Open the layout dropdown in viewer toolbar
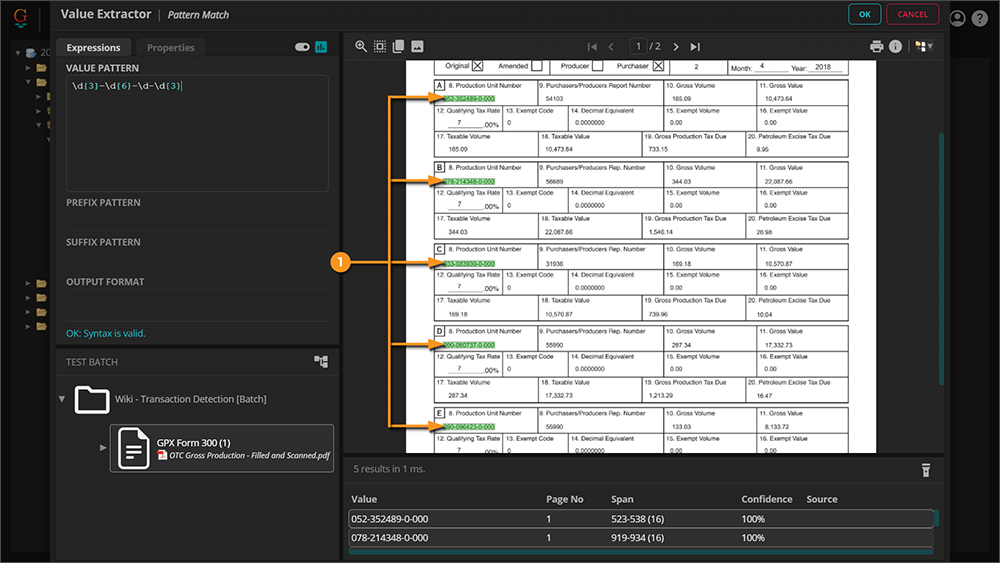1000x563 pixels. (x=924, y=47)
